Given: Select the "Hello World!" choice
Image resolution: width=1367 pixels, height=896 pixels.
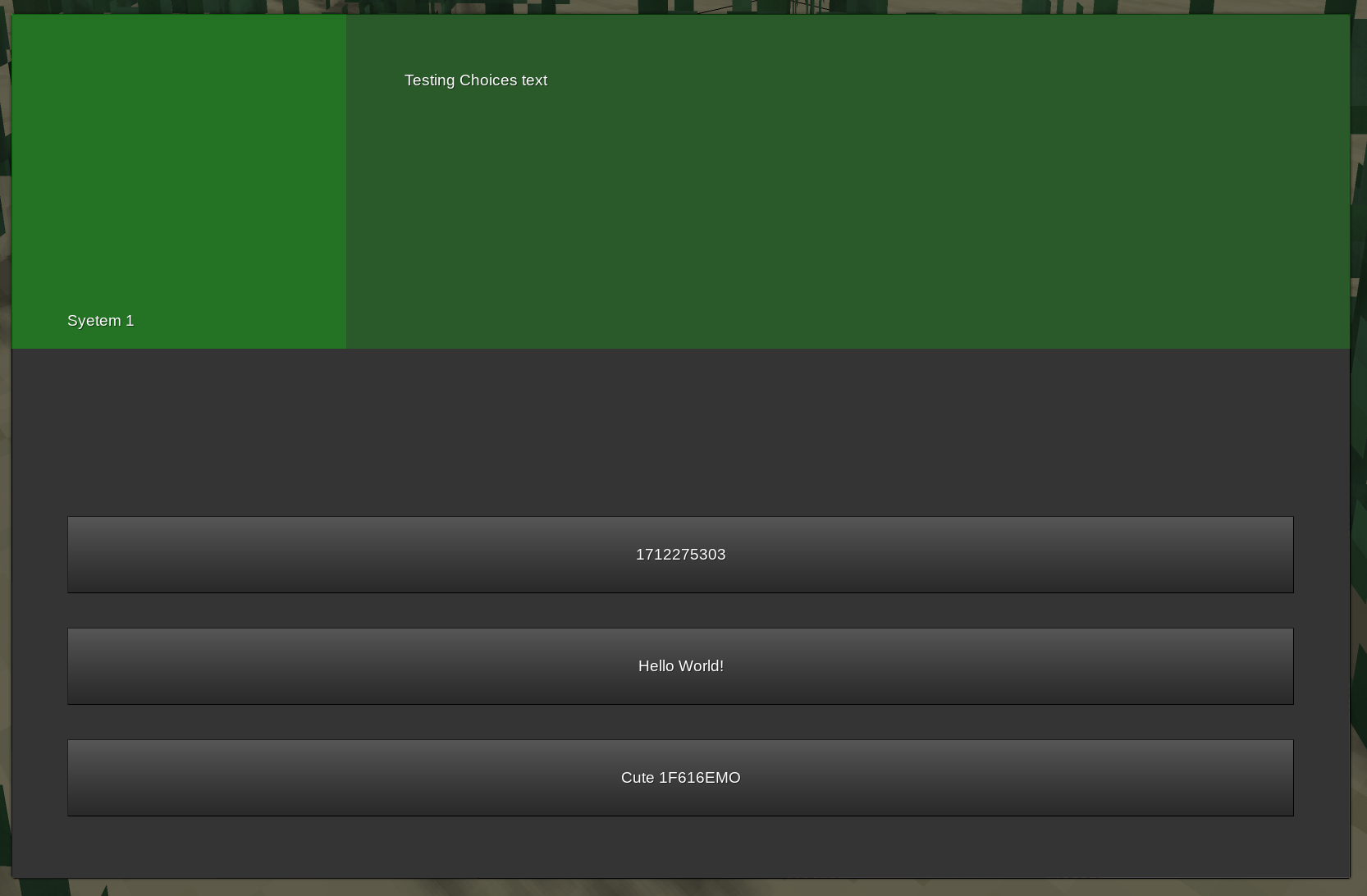Looking at the screenshot, I should coord(680,666).
